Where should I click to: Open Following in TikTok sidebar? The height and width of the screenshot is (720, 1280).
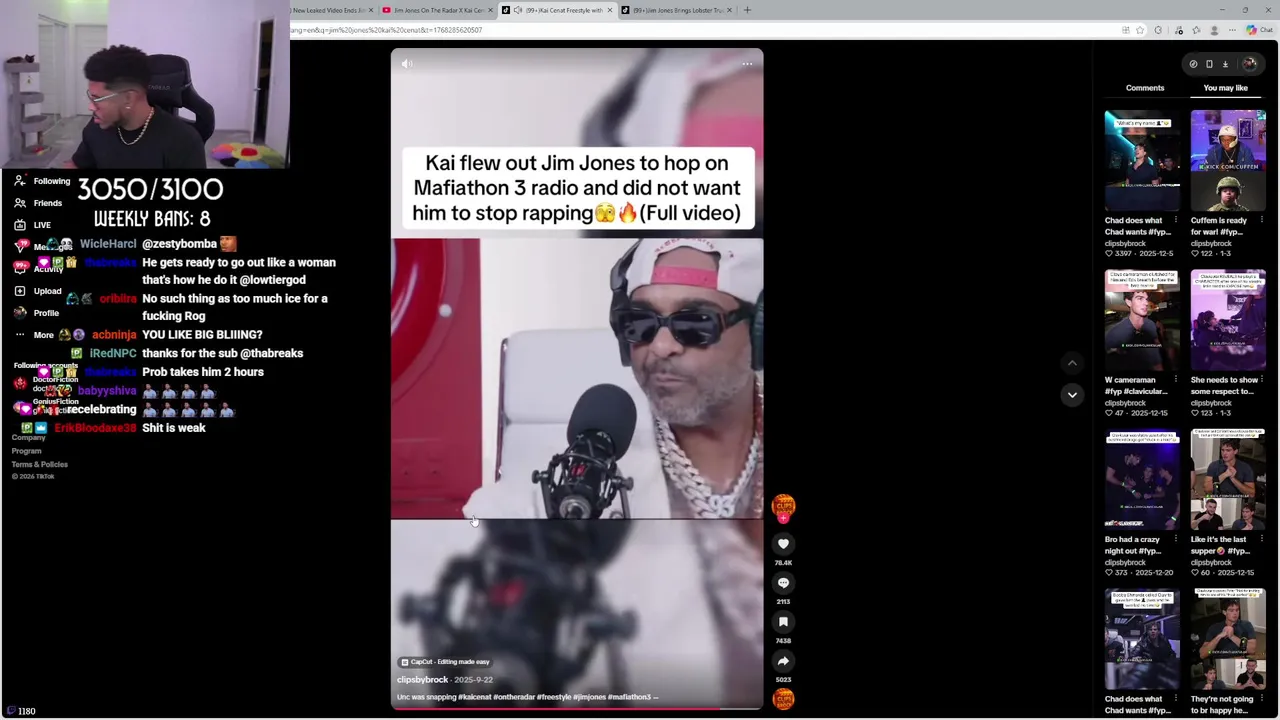[42, 181]
